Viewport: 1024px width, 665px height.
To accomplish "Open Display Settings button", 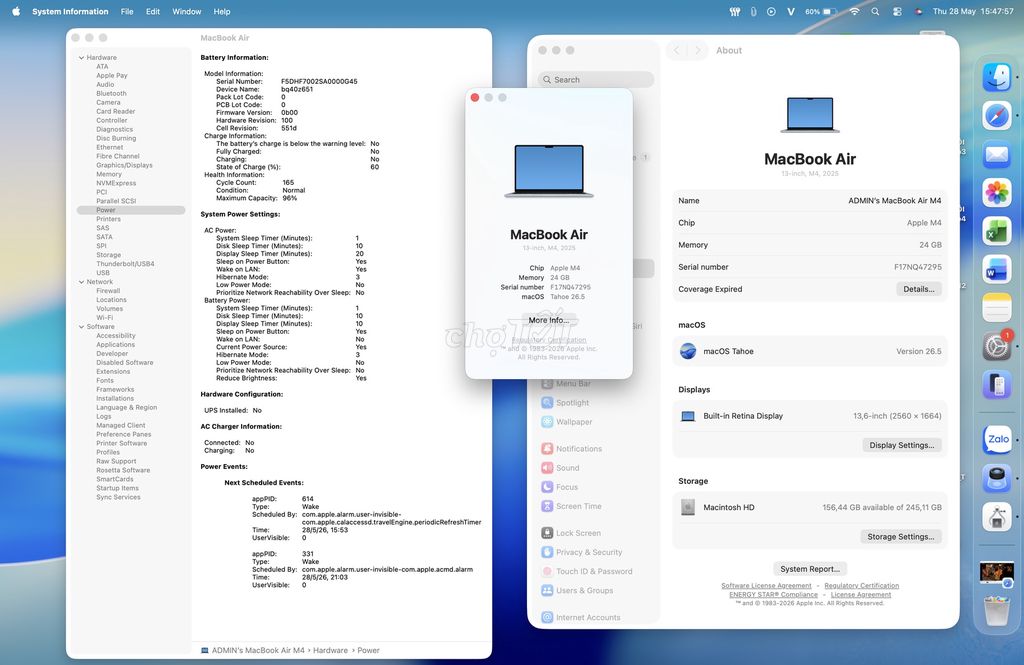I will click(x=901, y=445).
